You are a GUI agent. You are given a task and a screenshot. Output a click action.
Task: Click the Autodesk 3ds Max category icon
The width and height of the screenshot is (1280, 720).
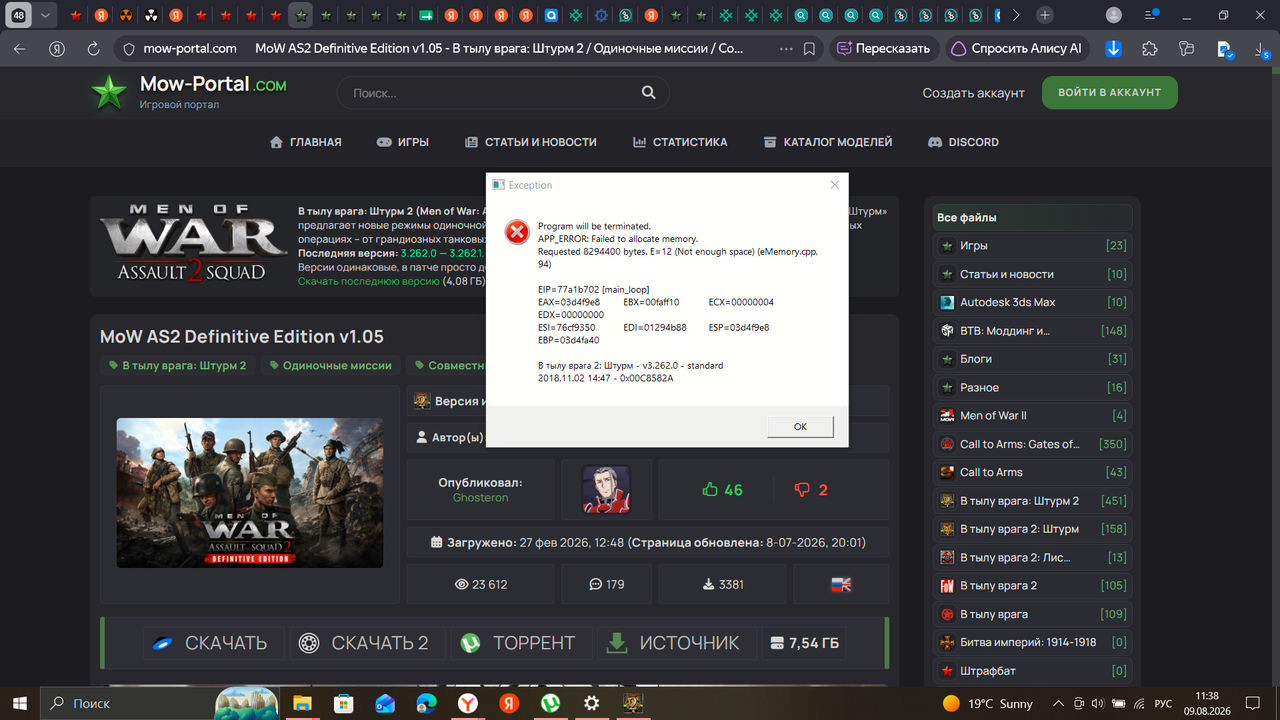[947, 302]
